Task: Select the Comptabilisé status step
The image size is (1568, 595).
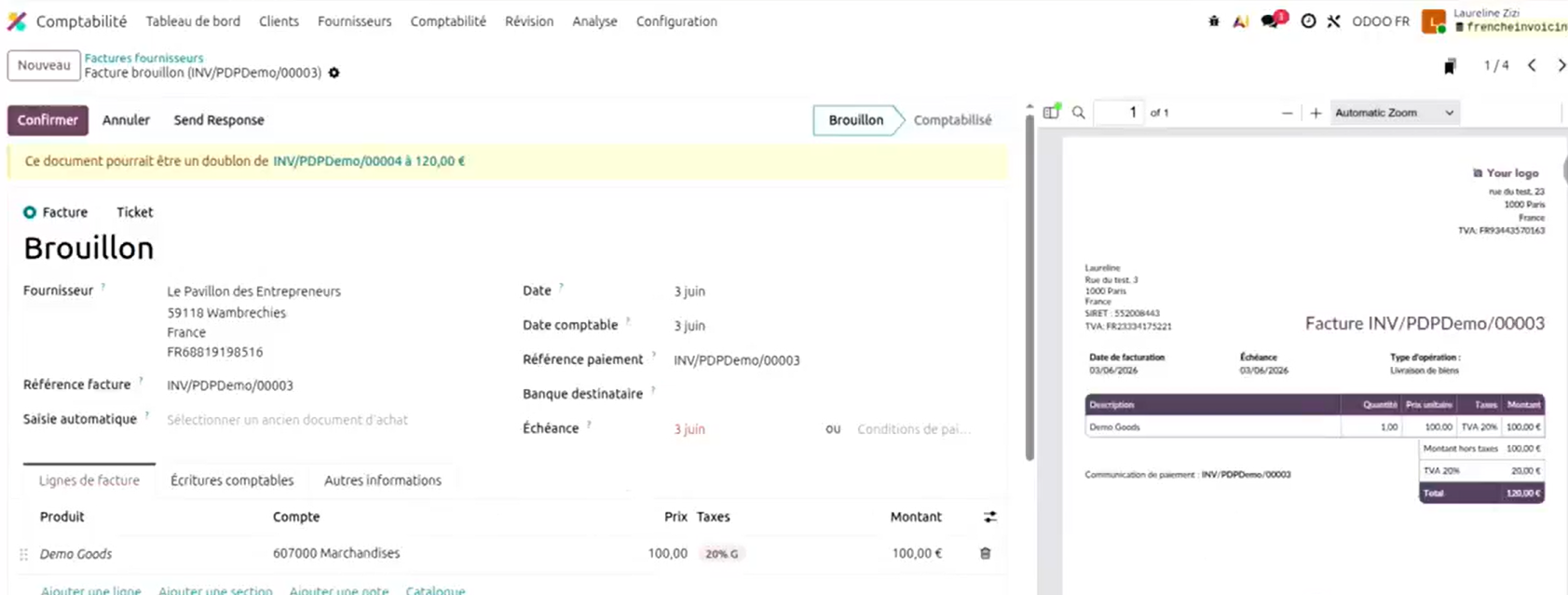Action: (x=952, y=120)
